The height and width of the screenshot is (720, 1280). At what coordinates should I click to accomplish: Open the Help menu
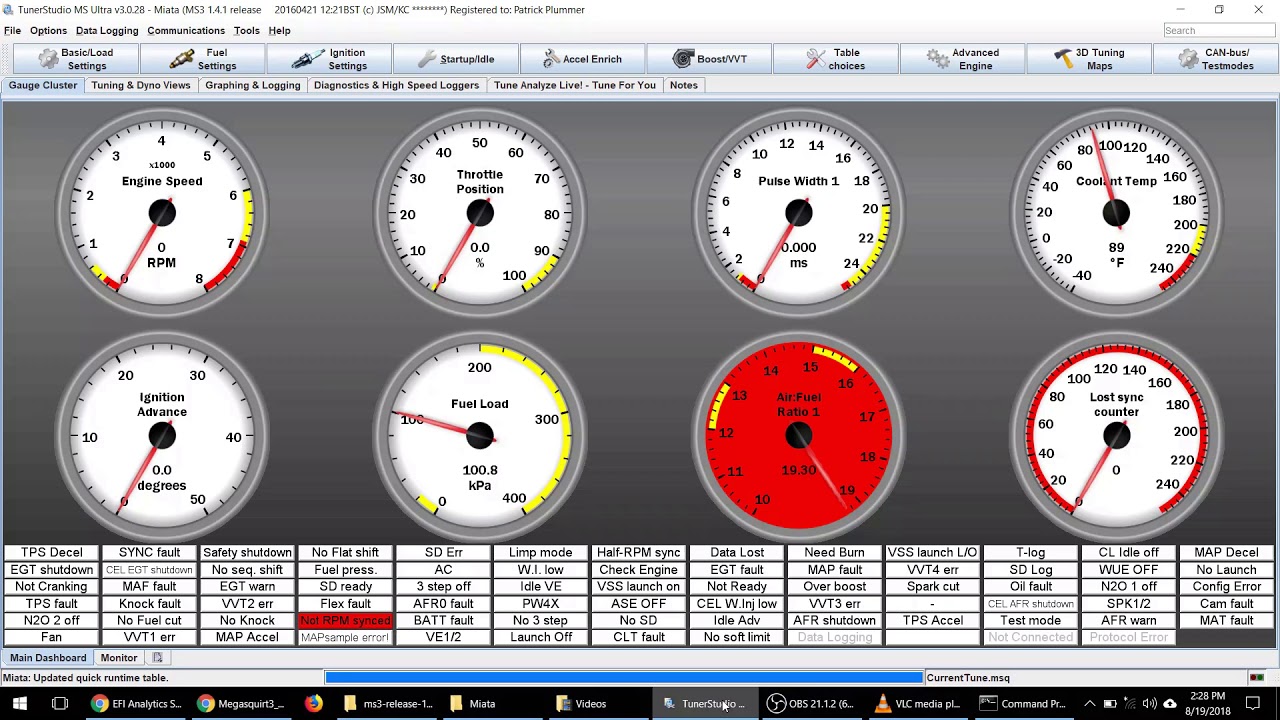point(279,31)
